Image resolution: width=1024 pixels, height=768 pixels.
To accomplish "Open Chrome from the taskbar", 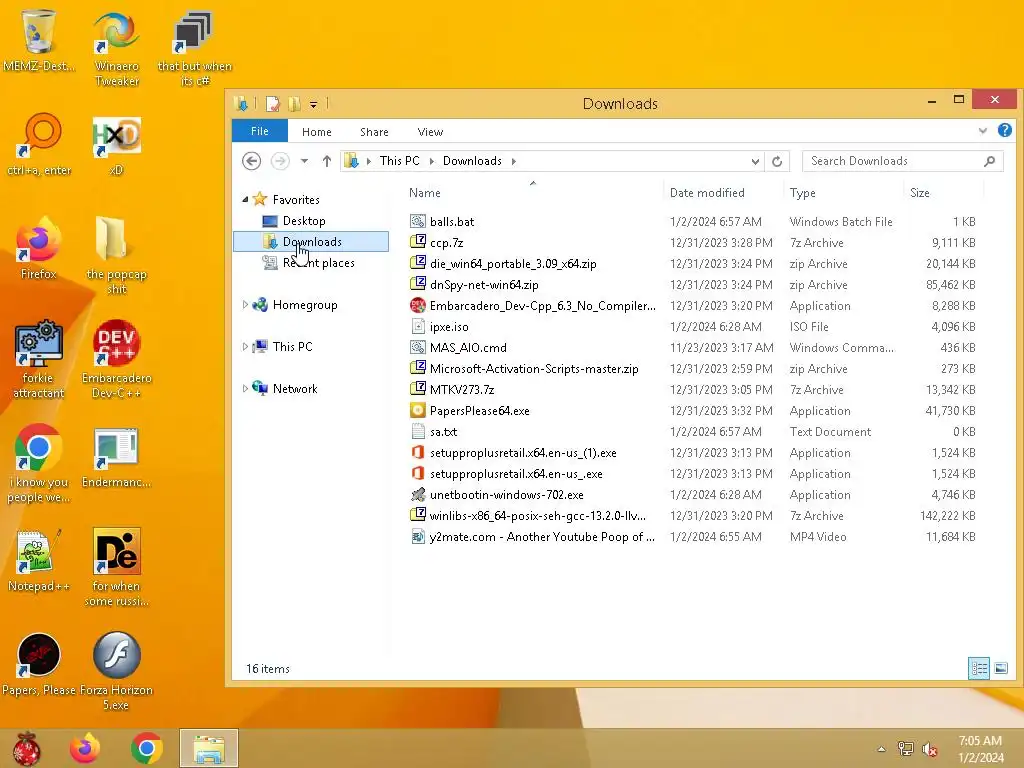I will point(146,748).
